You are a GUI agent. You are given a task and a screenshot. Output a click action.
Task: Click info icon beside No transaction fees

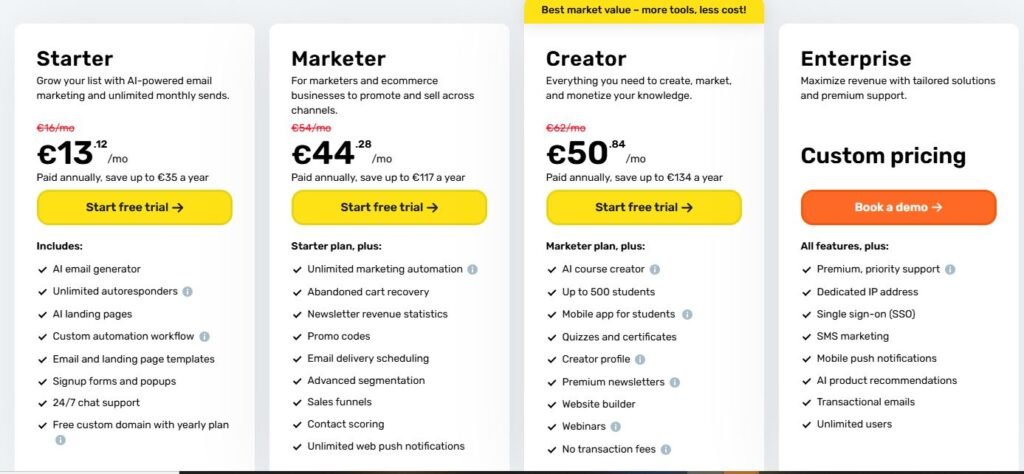pos(665,450)
